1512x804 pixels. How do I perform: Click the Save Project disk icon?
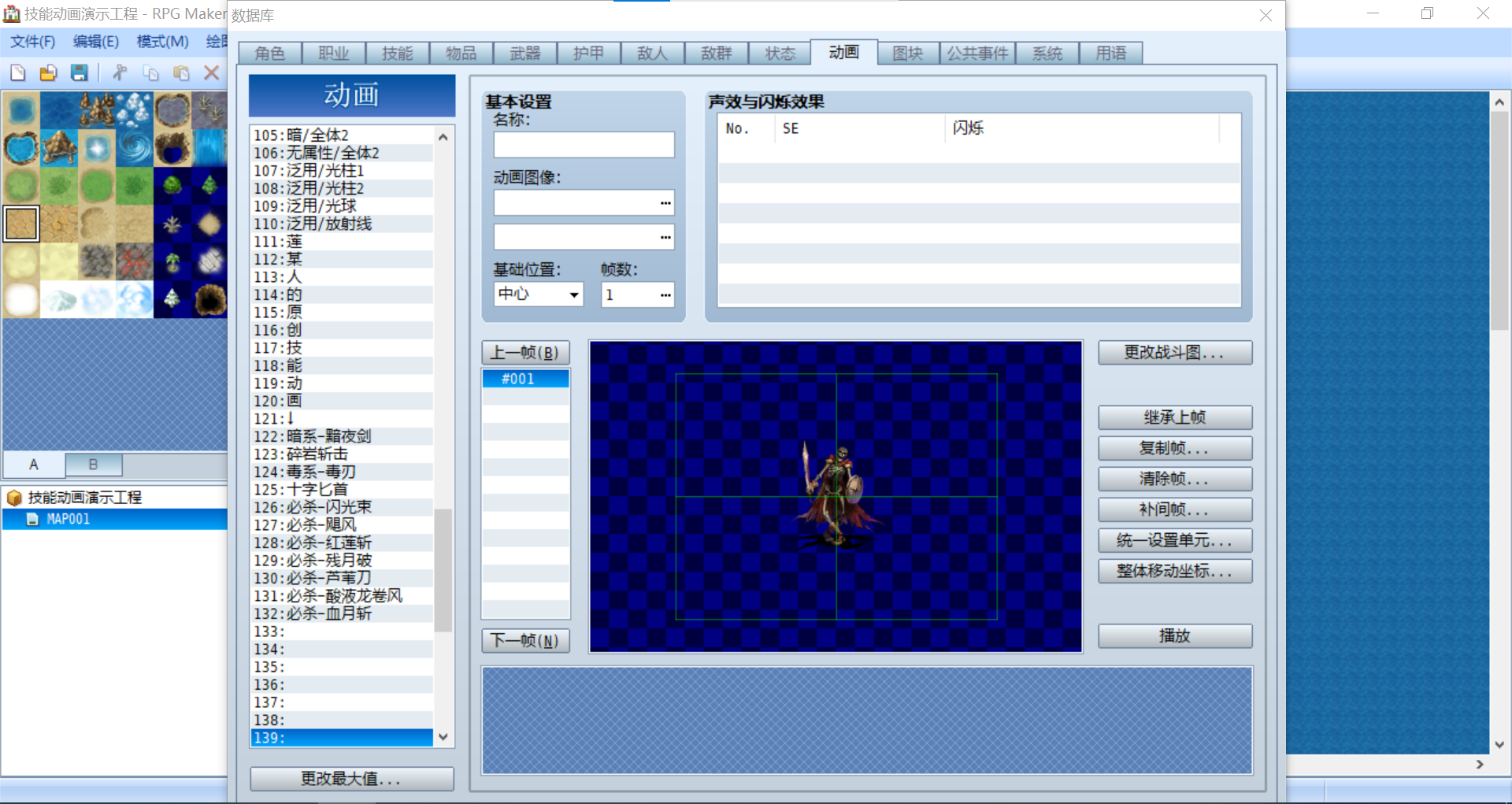point(79,73)
